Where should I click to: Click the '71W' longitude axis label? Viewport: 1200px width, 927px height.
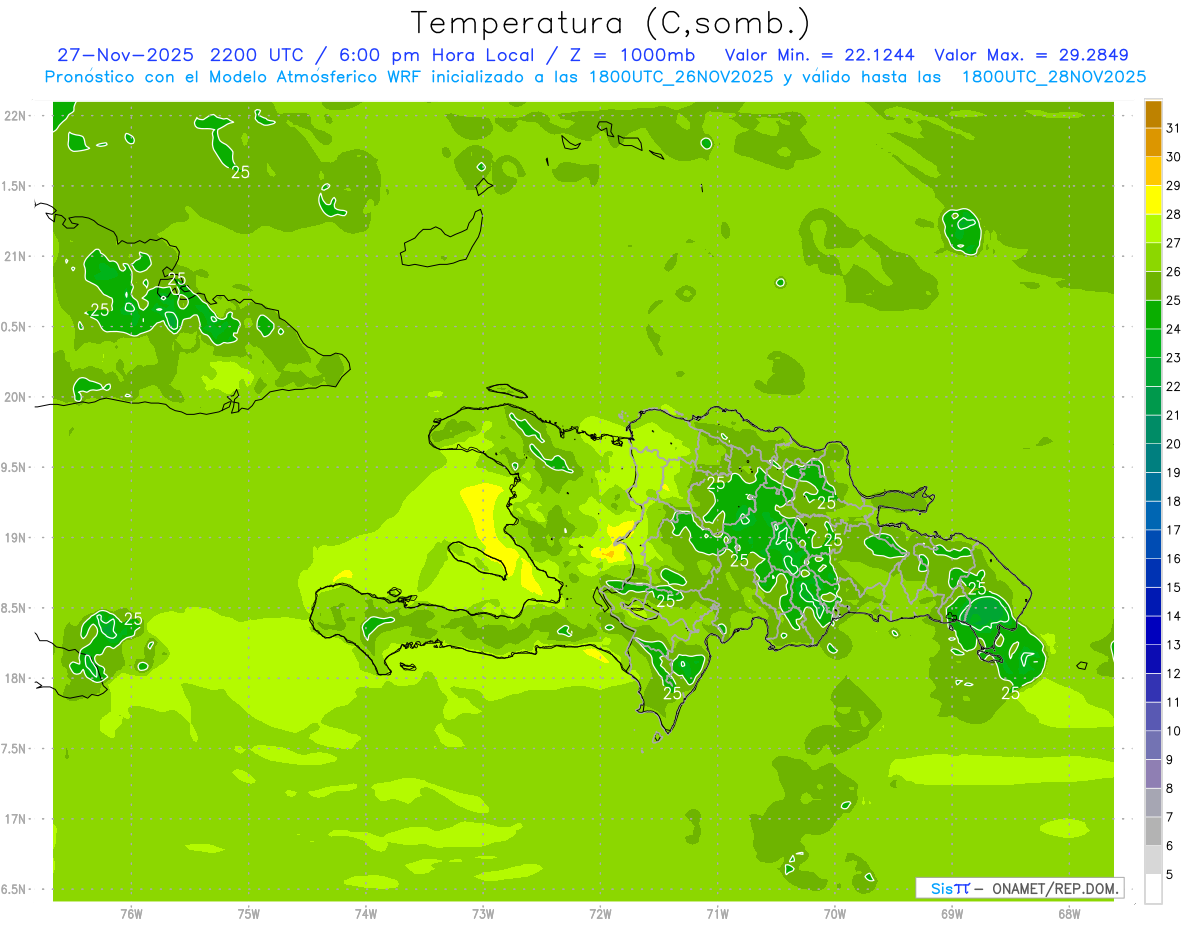(x=717, y=914)
